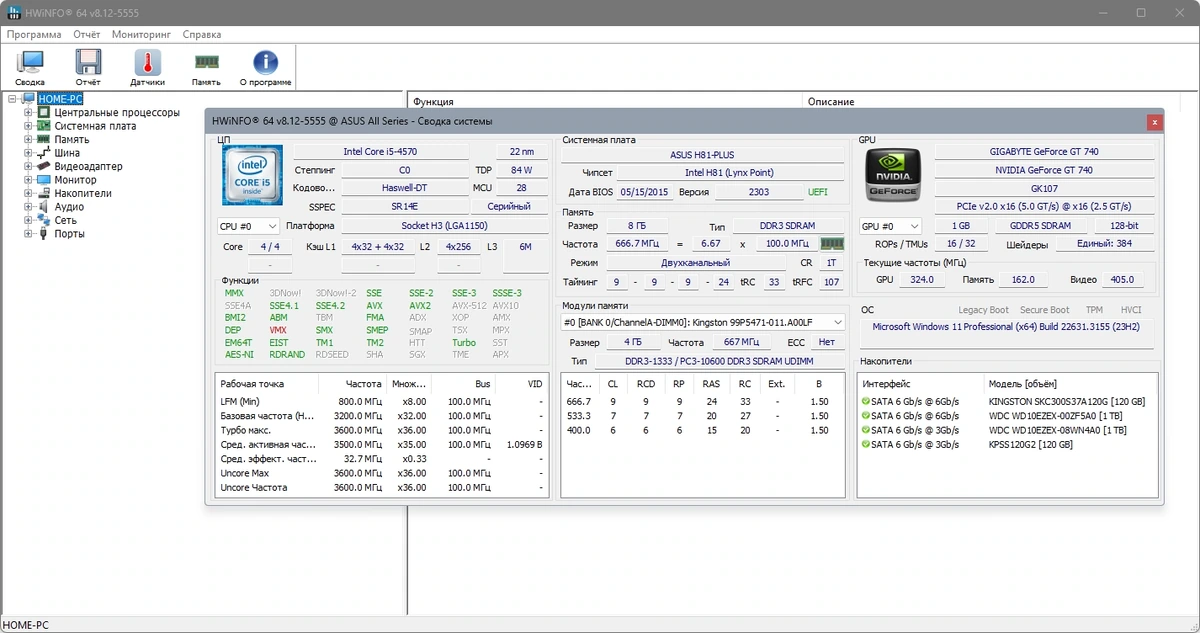Expand the Видеоадаптер tree node
The height and width of the screenshot is (633, 1200).
[x=29, y=166]
